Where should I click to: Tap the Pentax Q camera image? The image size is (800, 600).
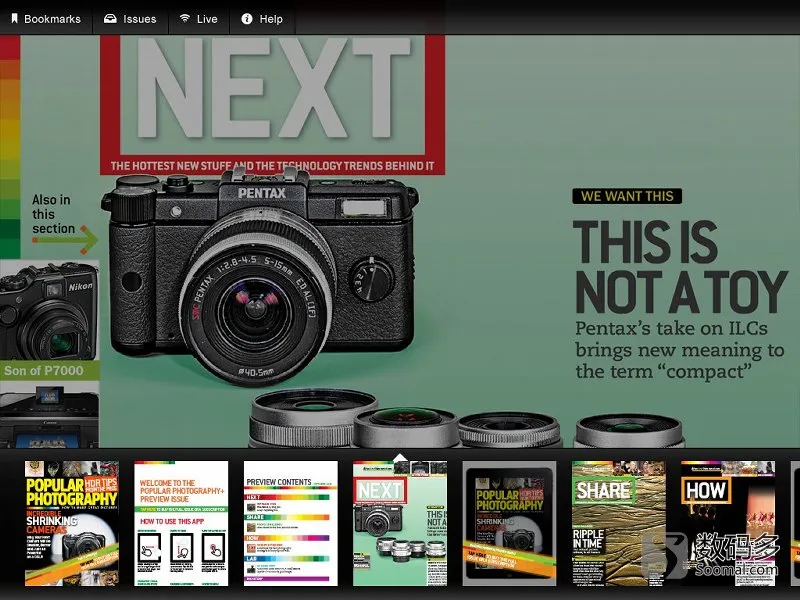click(260, 276)
